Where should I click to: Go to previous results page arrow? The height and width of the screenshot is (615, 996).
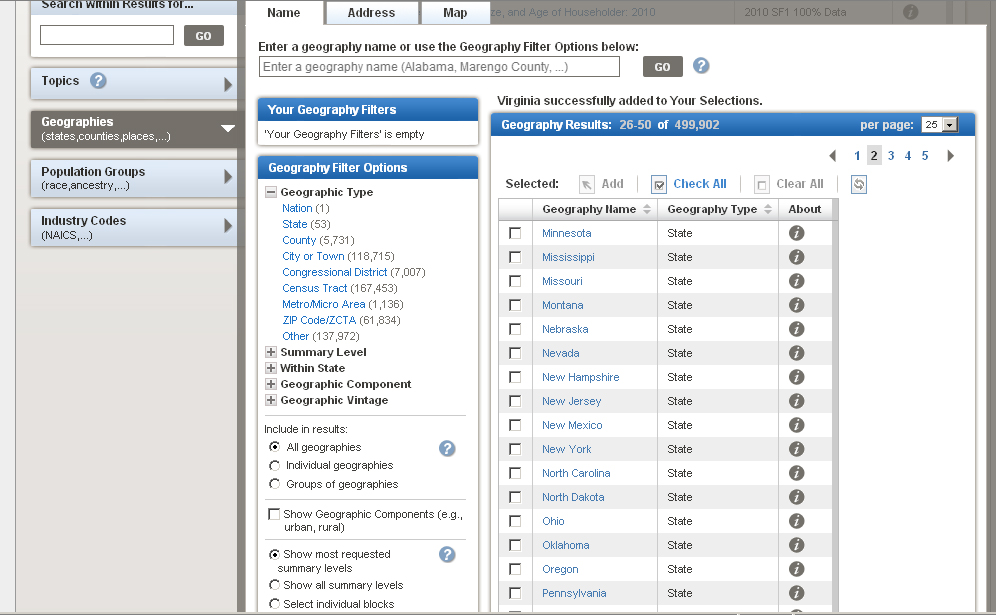click(832, 156)
